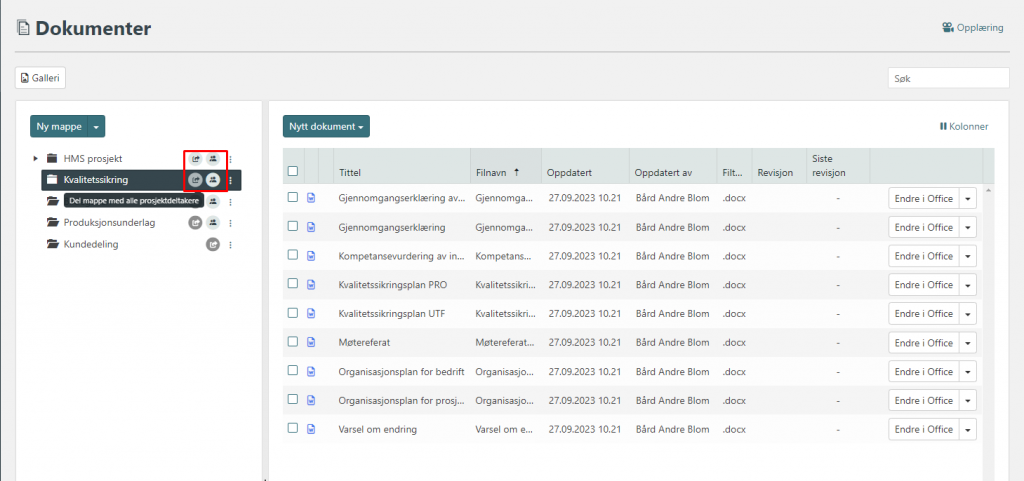1024x481 pixels.
Task: Open Endre i Office dropdown arrow for Møtereferat
Action: point(968,343)
